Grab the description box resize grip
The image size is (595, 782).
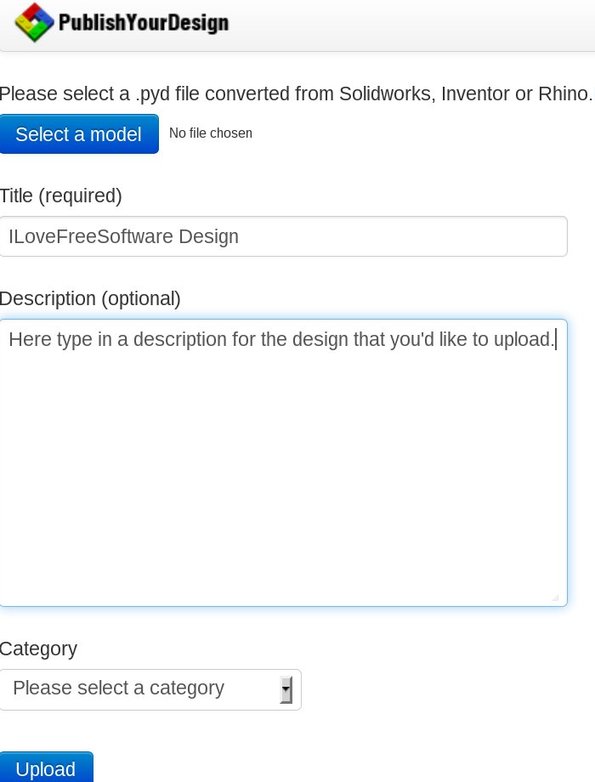556,596
